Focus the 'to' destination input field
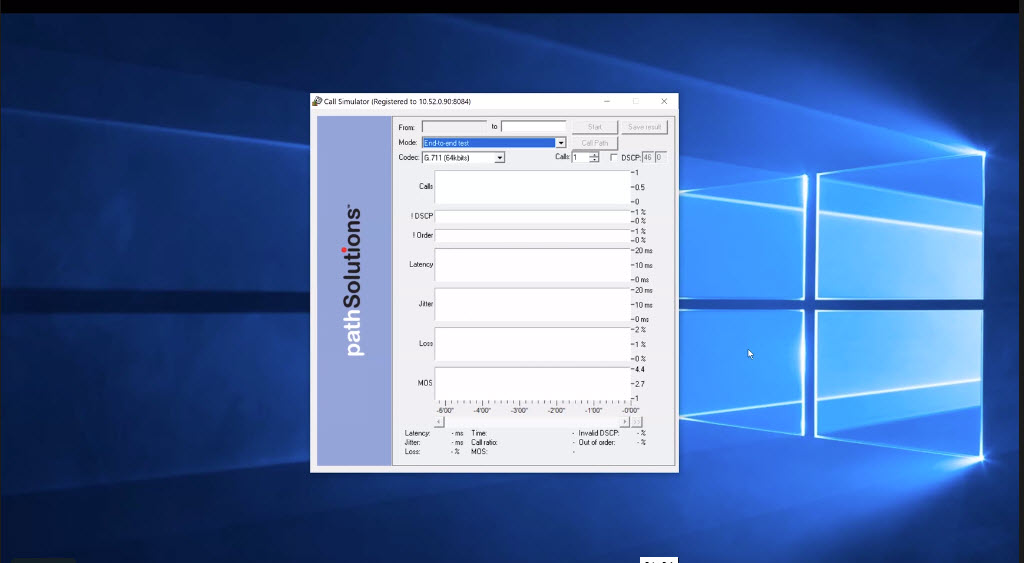Viewport: 1024px width, 563px height. 533,127
